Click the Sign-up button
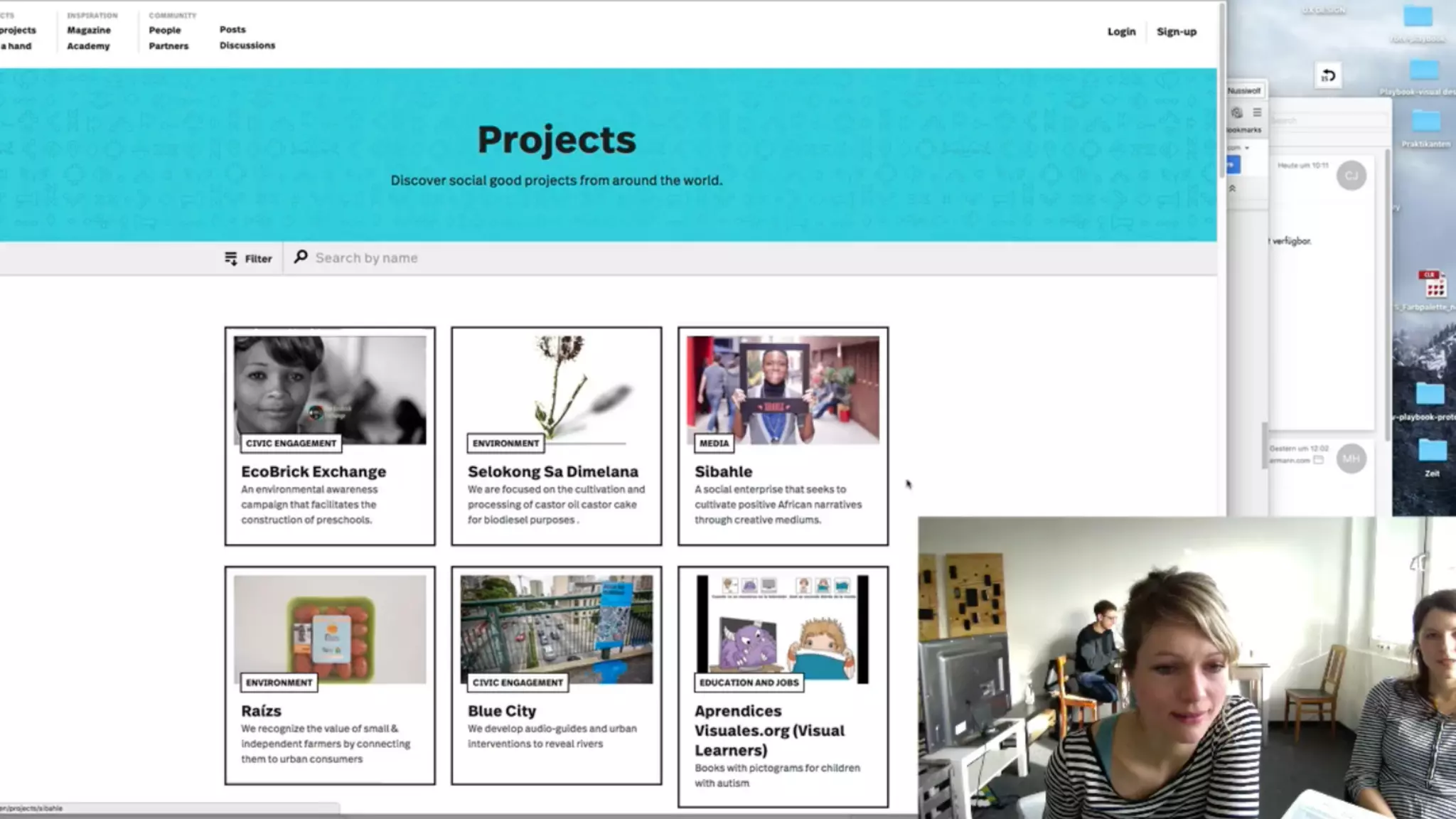 (x=1176, y=31)
